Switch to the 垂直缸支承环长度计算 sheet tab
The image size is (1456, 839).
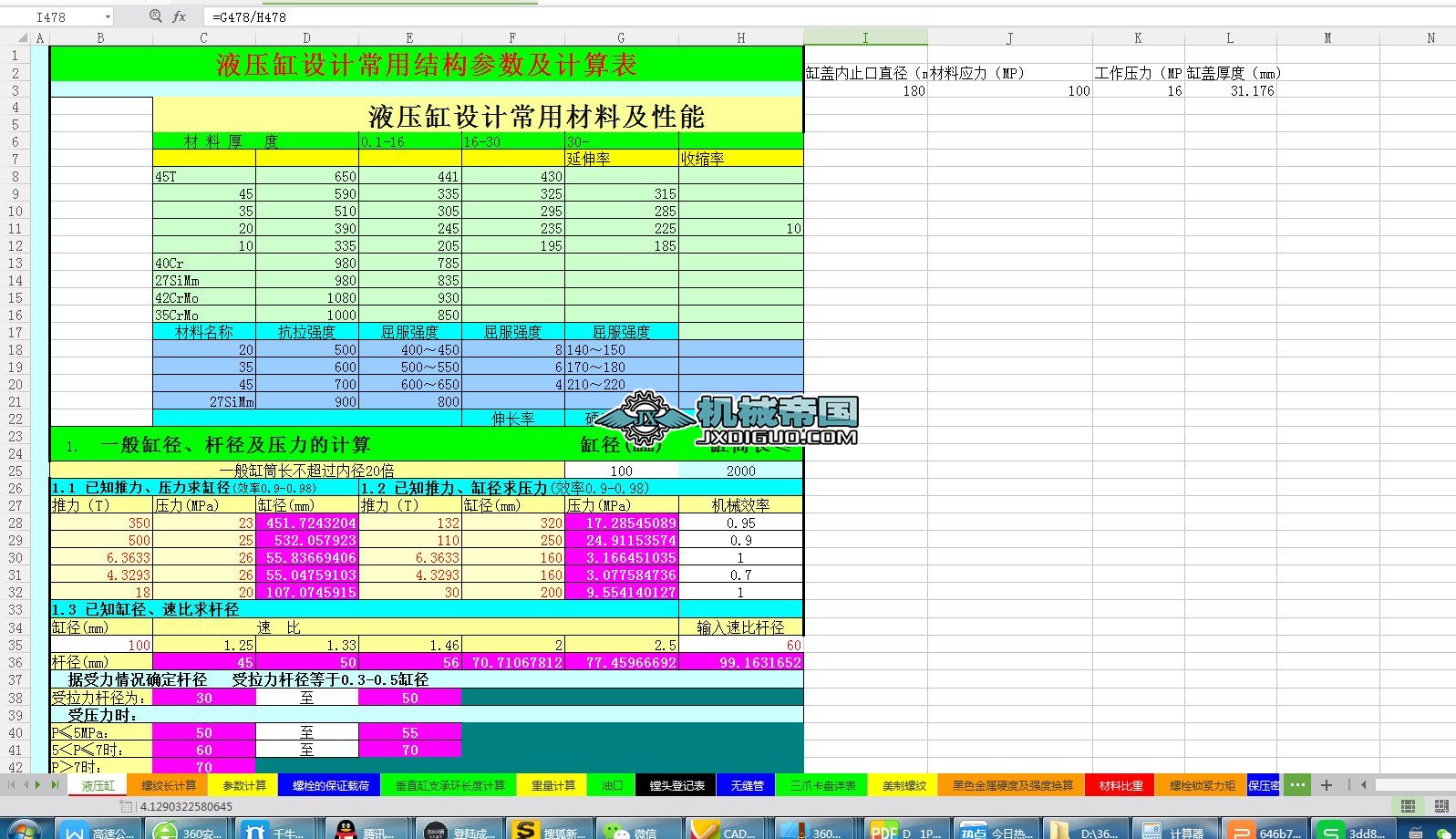pyautogui.click(x=449, y=785)
